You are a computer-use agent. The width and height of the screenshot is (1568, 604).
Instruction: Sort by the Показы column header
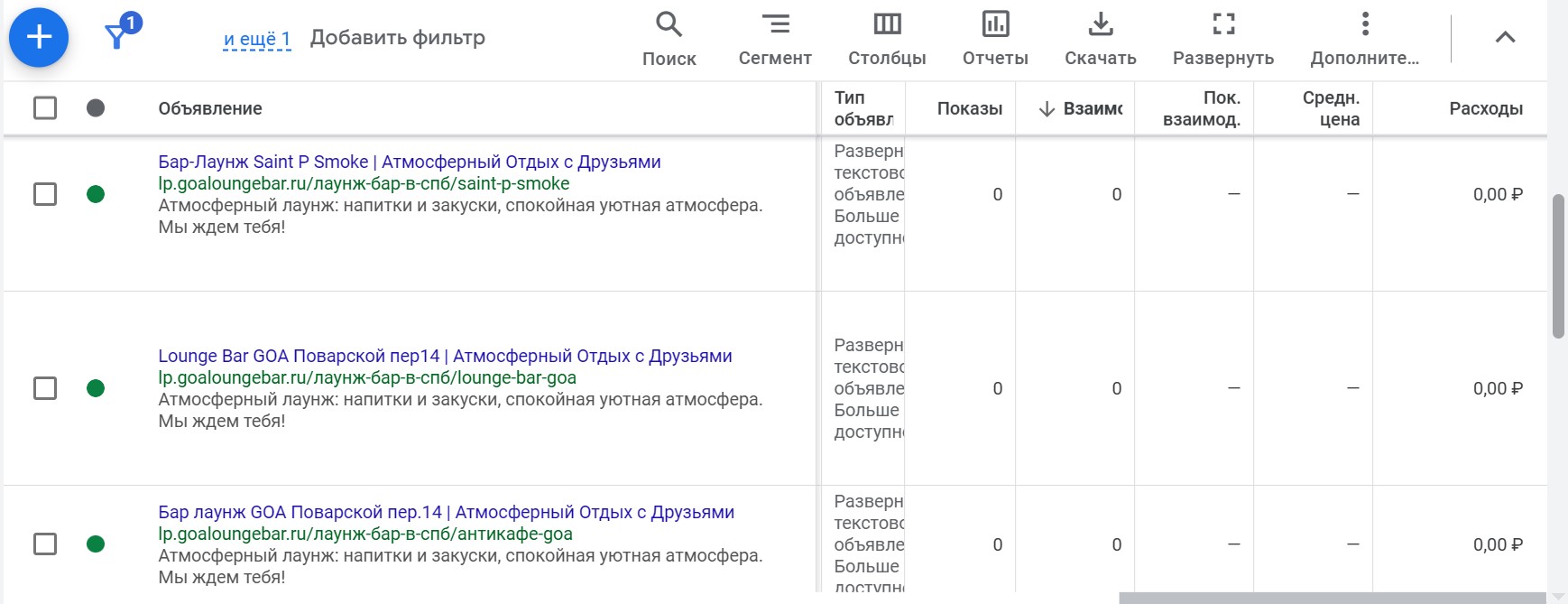tap(970, 108)
